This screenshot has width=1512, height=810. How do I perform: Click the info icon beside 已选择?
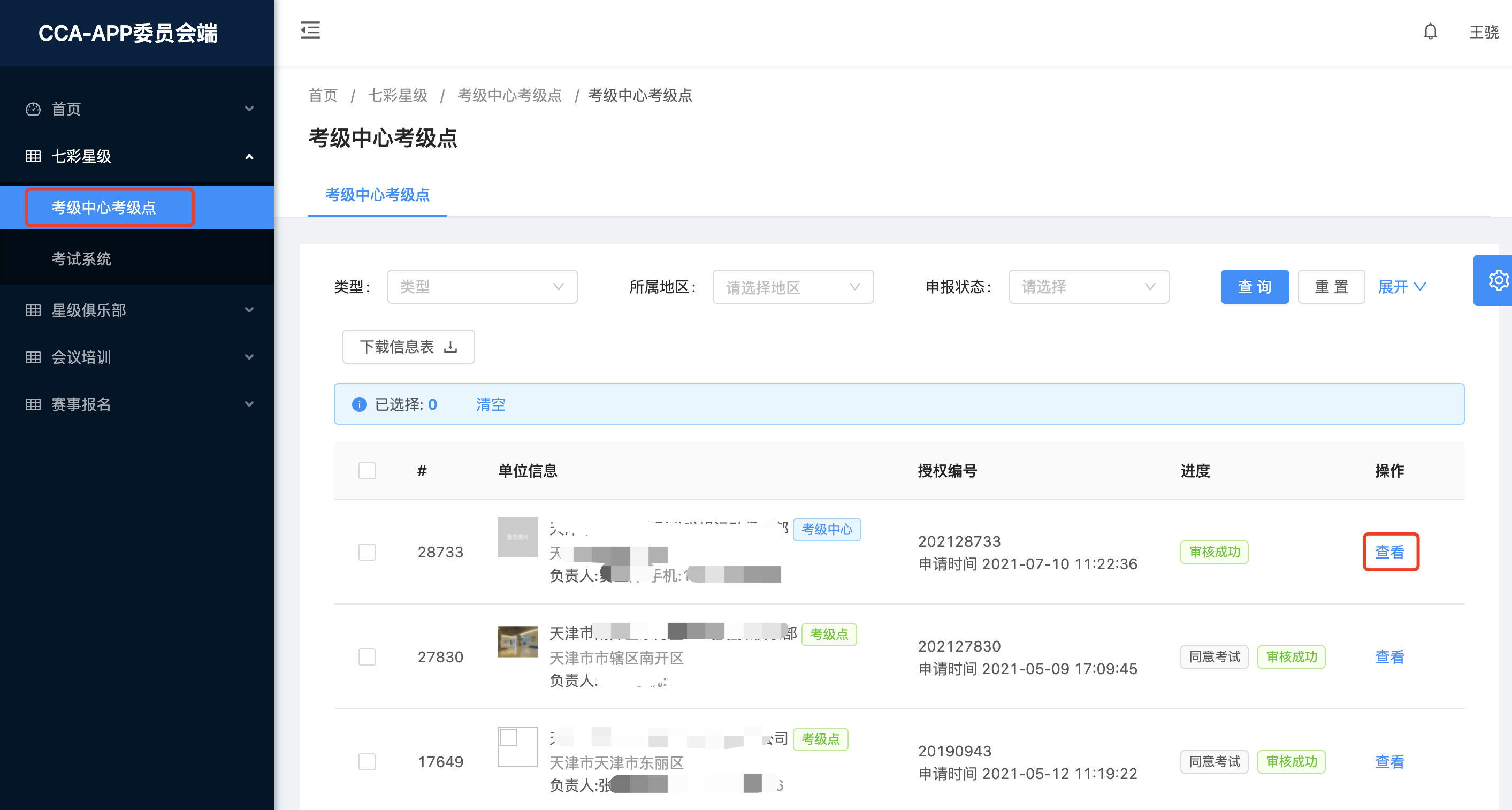tap(359, 404)
